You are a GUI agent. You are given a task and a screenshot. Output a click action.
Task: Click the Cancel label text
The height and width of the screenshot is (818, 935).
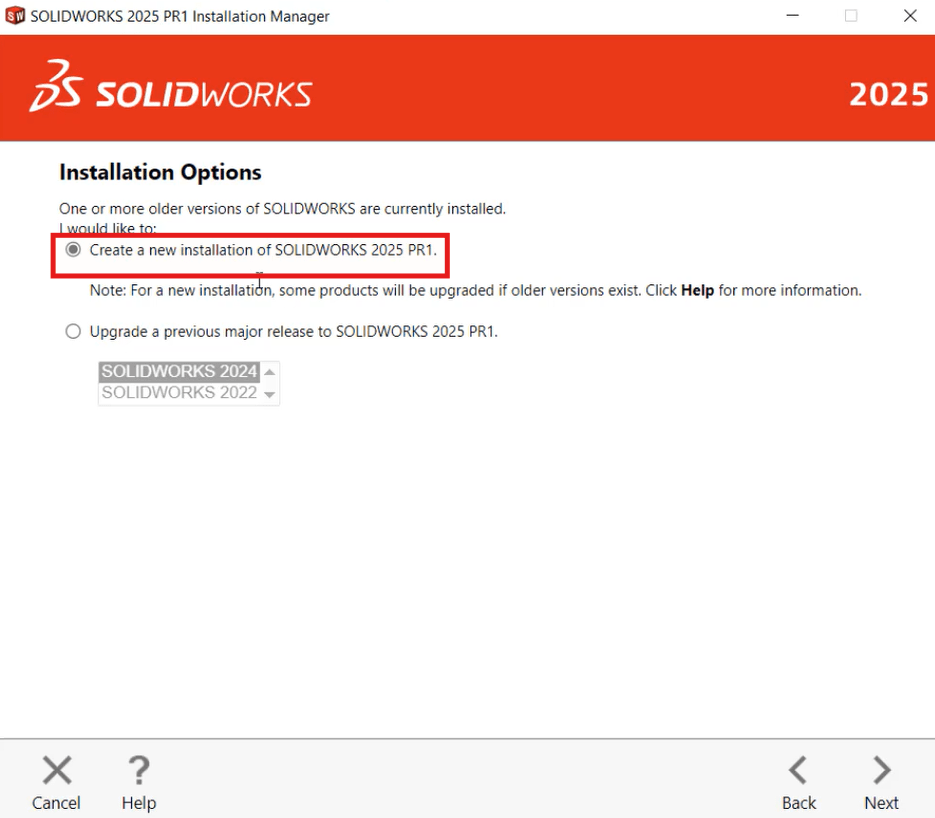(56, 802)
